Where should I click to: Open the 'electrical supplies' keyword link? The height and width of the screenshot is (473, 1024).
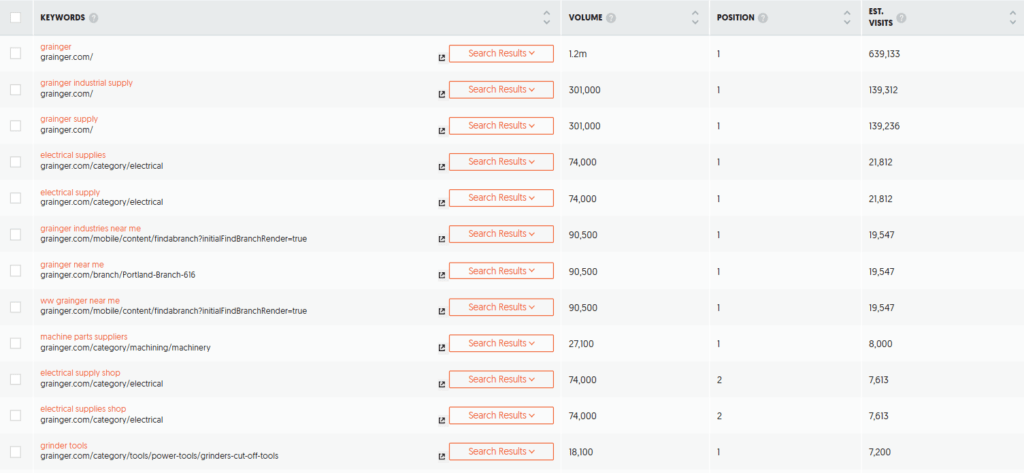[72, 155]
